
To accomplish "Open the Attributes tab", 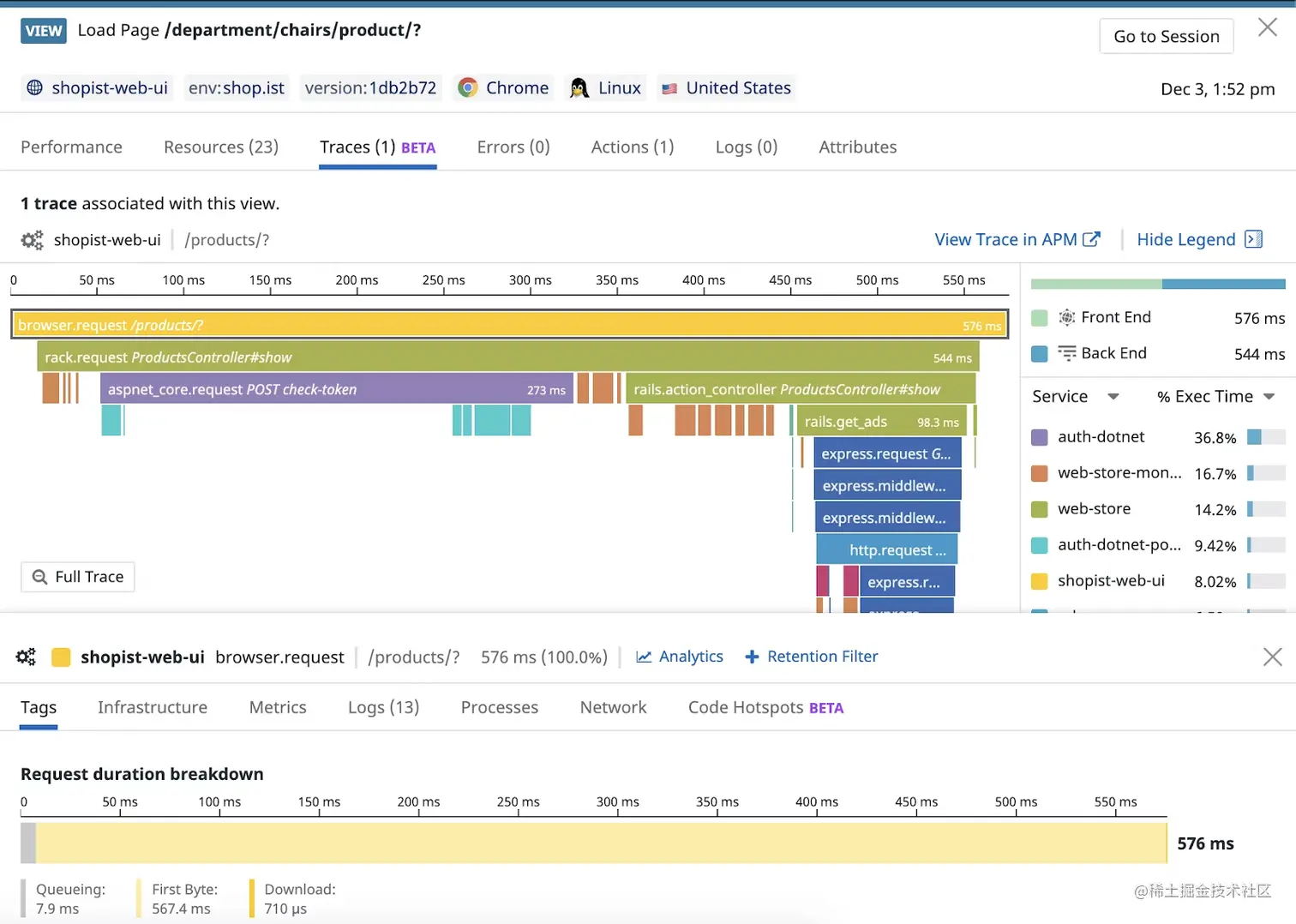I will 858,147.
